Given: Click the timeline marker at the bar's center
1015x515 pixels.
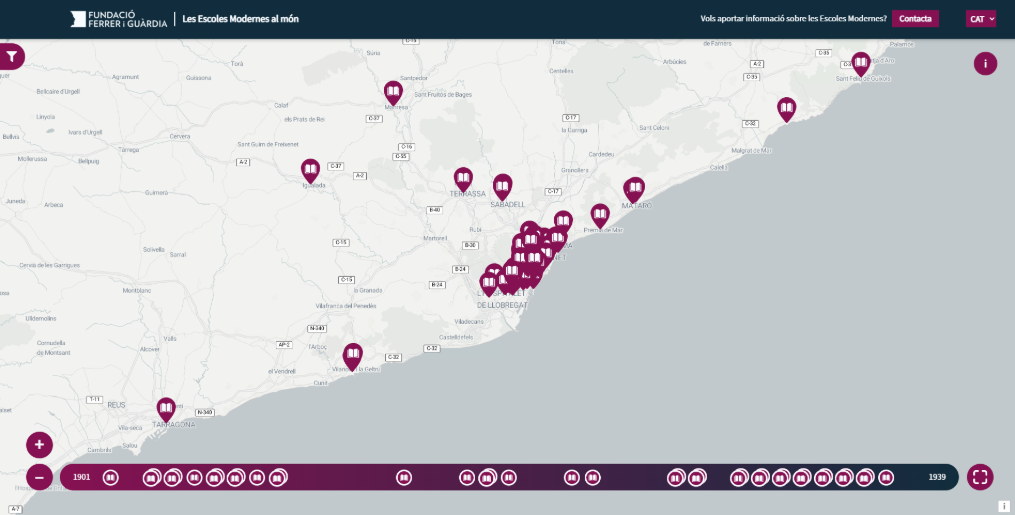Looking at the screenshot, I should click(509, 478).
